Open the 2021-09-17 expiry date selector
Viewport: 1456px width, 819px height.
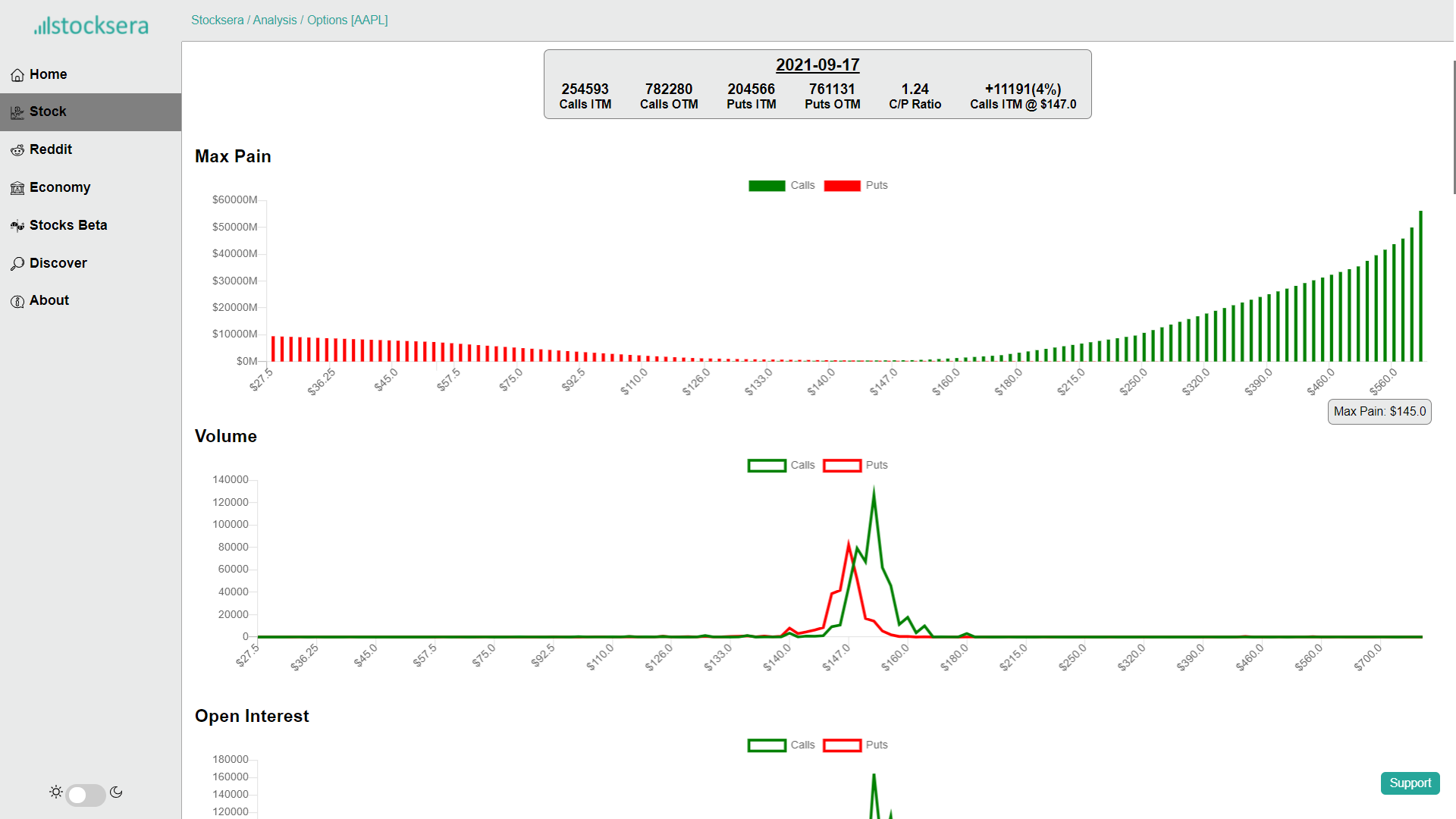[817, 65]
